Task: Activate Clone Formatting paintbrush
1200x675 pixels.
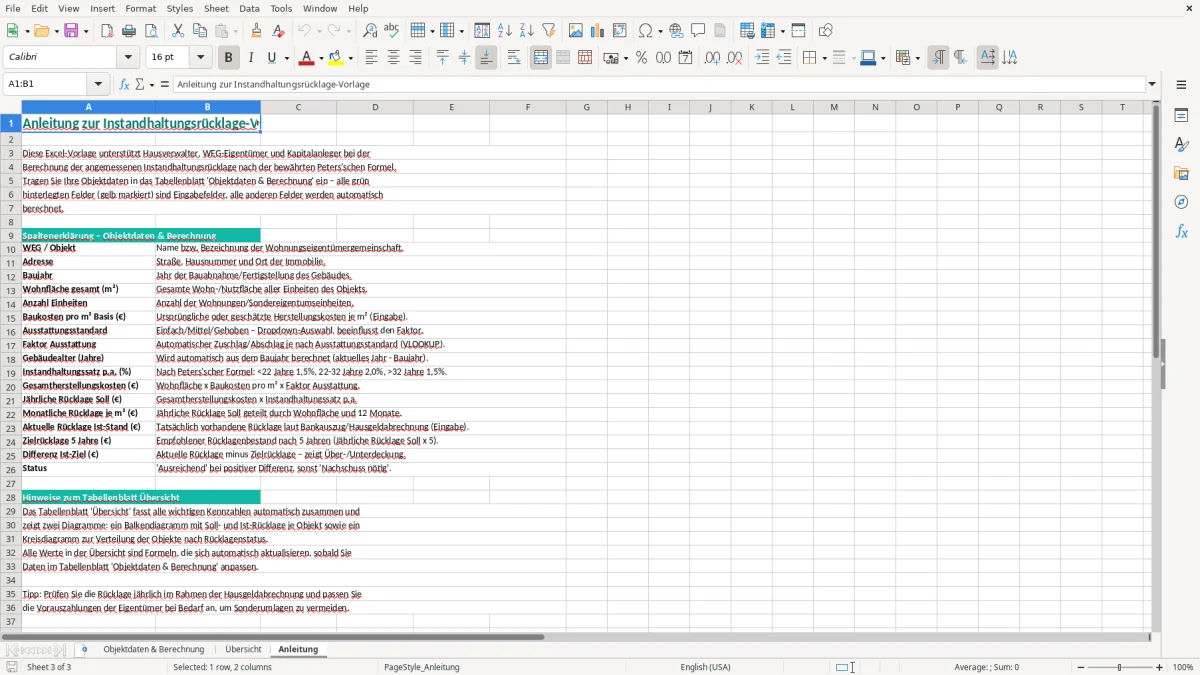Action: pyautogui.click(x=256, y=31)
